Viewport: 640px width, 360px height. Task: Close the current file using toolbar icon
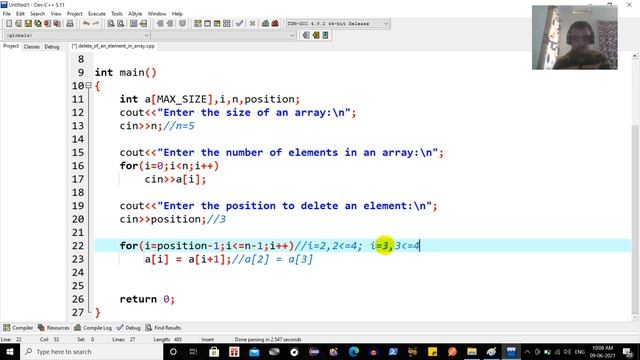tap(48, 24)
